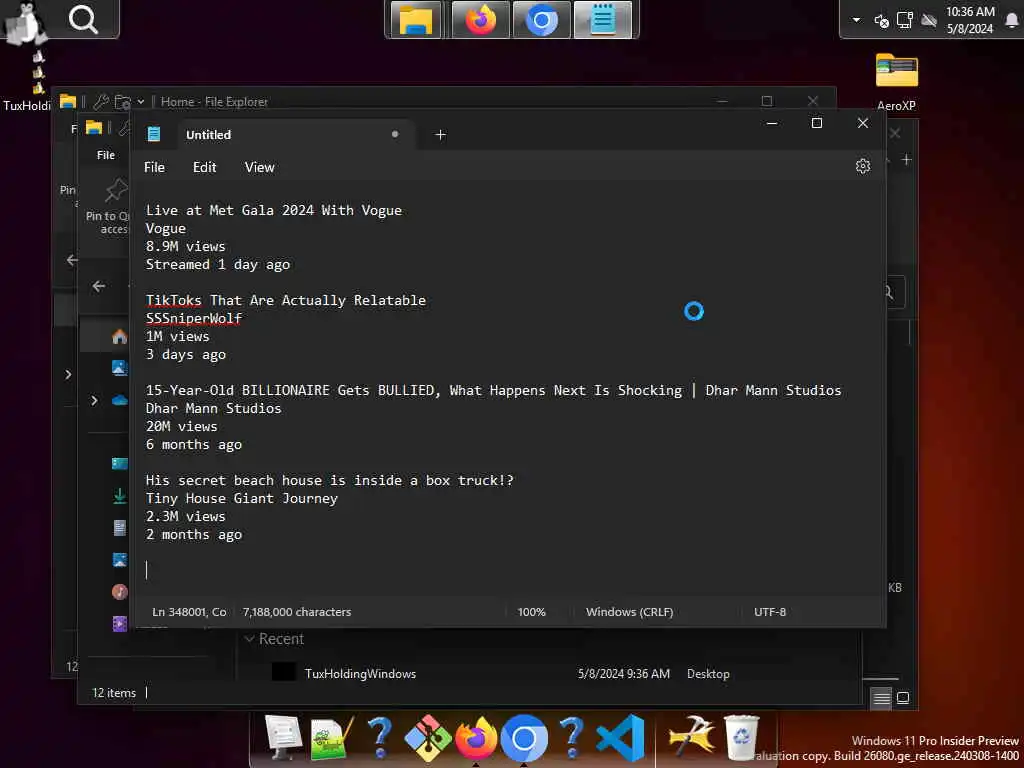The height and width of the screenshot is (768, 1024).
Task: Open the Notepad File menu
Action: click(x=154, y=167)
